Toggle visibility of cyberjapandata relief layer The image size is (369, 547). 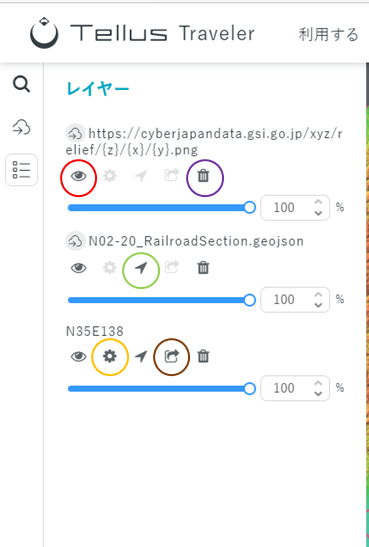point(78,176)
